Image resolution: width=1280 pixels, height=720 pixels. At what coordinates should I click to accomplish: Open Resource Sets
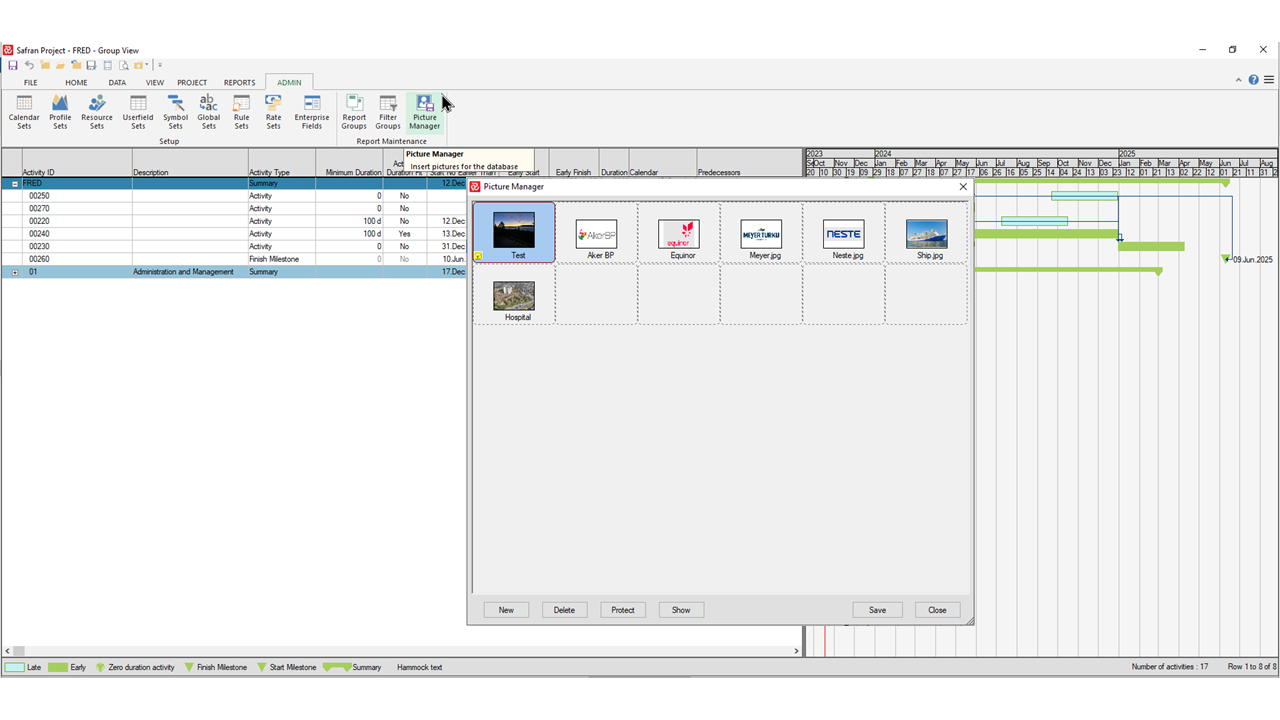[x=97, y=112]
